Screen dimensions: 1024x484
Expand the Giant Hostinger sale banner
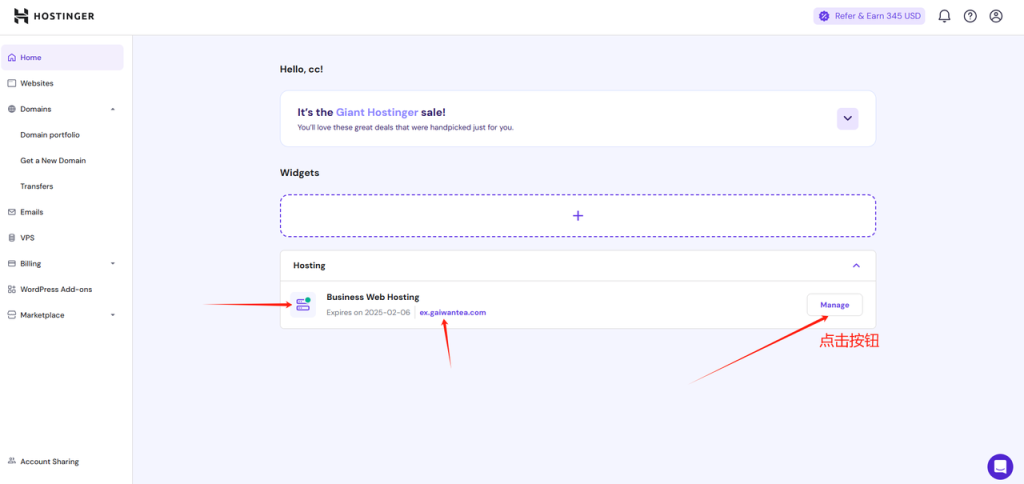pyautogui.click(x=847, y=118)
